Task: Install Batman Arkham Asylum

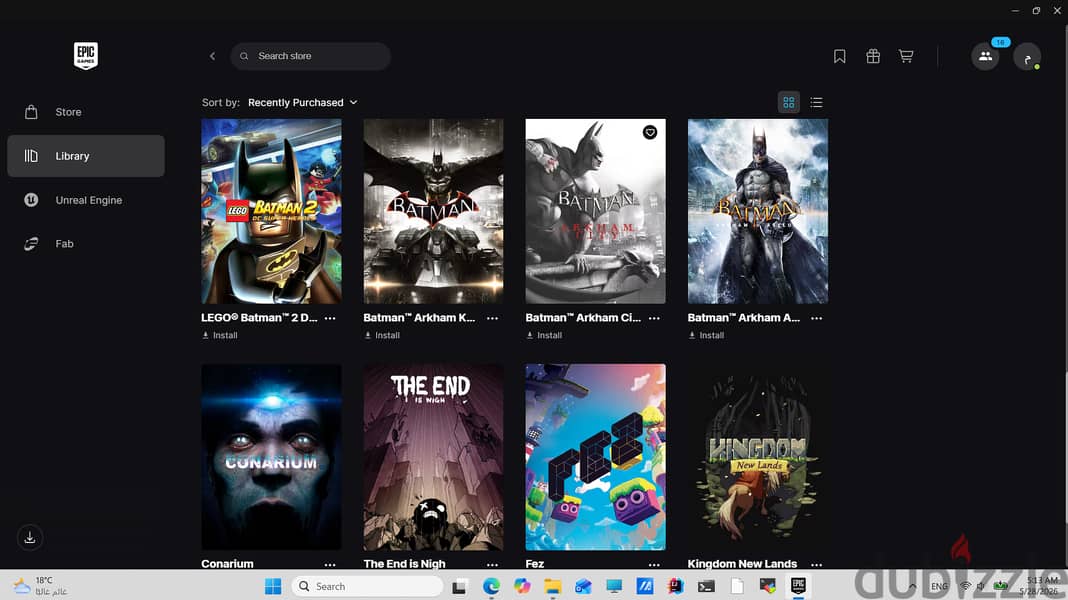Action: (x=706, y=335)
